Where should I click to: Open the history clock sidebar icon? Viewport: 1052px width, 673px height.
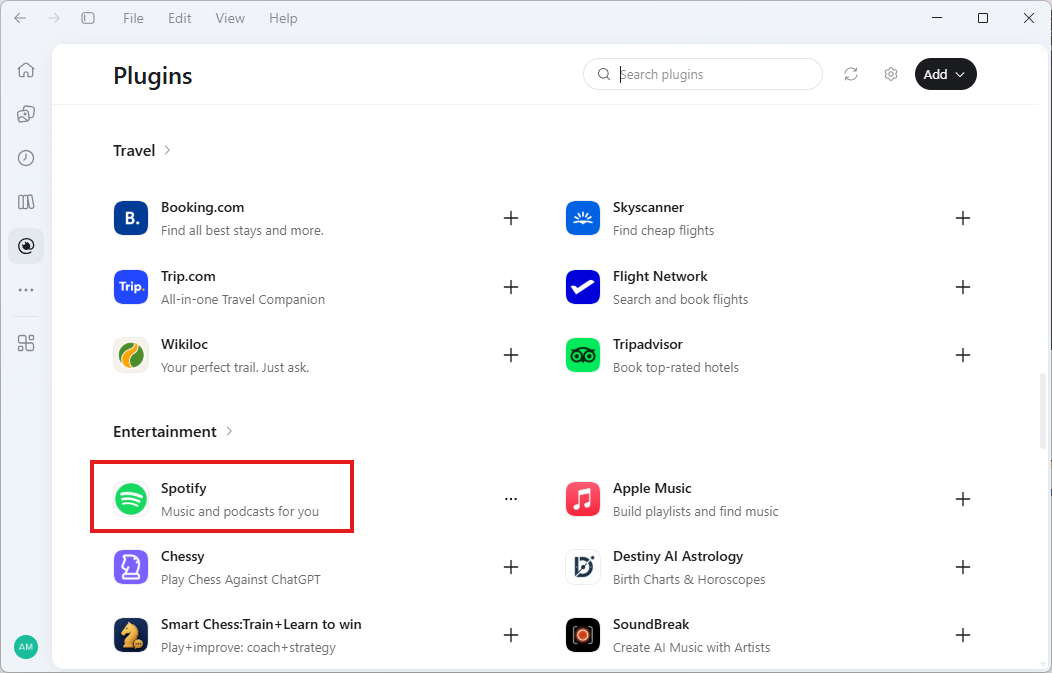click(26, 158)
